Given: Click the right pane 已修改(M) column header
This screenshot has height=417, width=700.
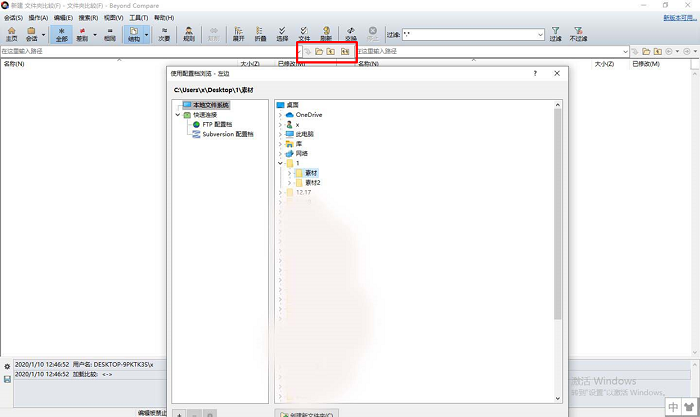Looking at the screenshot, I should [646, 64].
